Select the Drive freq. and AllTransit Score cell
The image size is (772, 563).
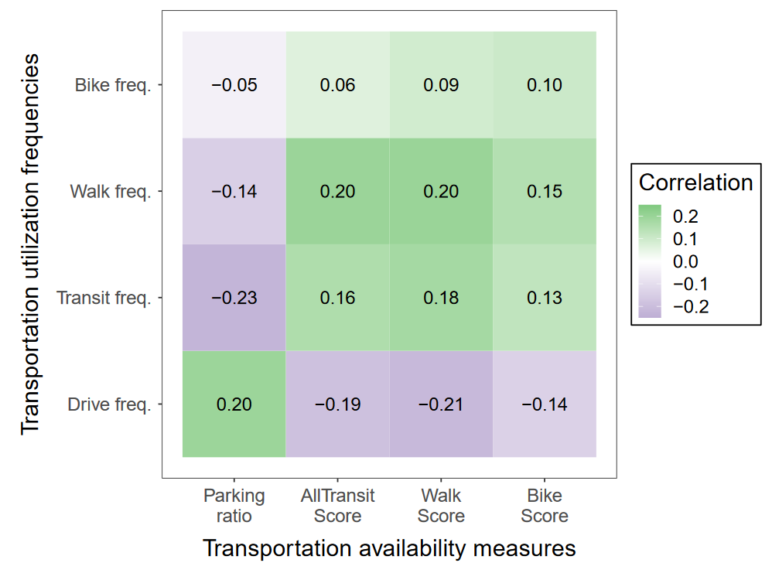coord(338,403)
